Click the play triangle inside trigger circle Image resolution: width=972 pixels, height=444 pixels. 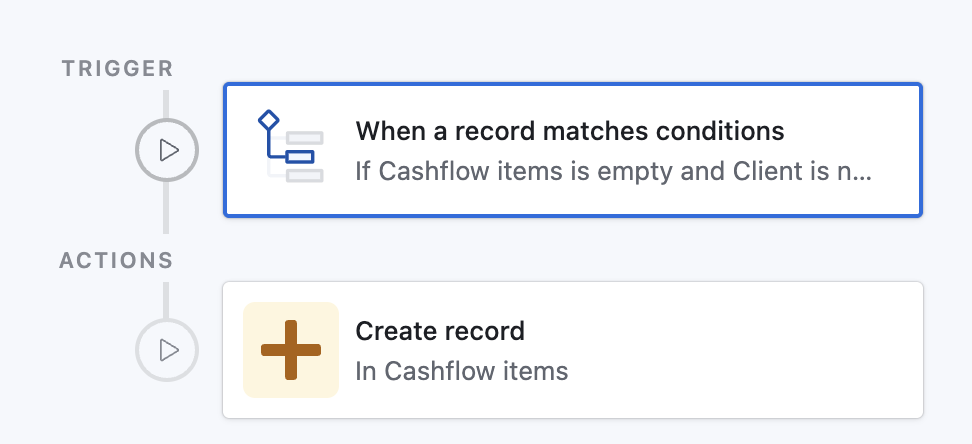click(169, 151)
